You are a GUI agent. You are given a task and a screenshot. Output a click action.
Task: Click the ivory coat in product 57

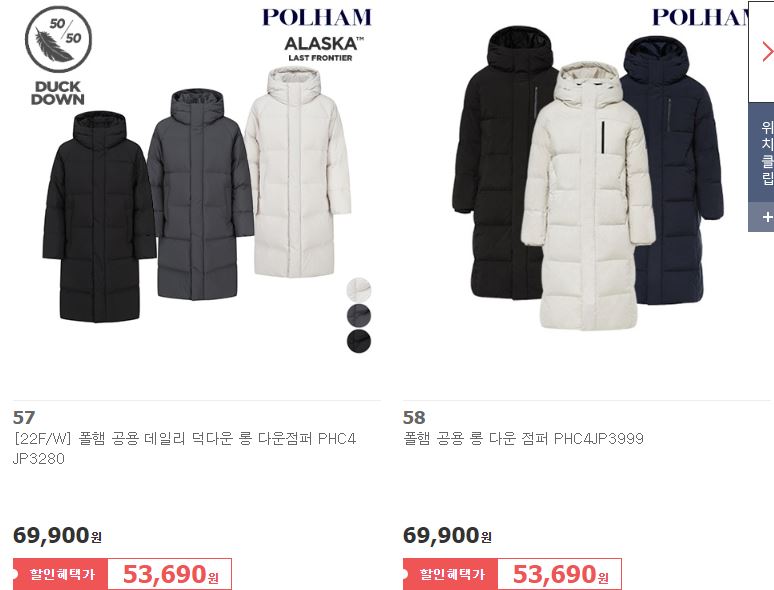[298, 172]
